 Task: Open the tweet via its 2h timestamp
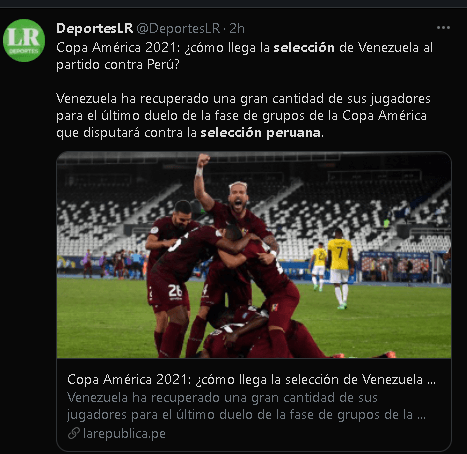pos(237,28)
